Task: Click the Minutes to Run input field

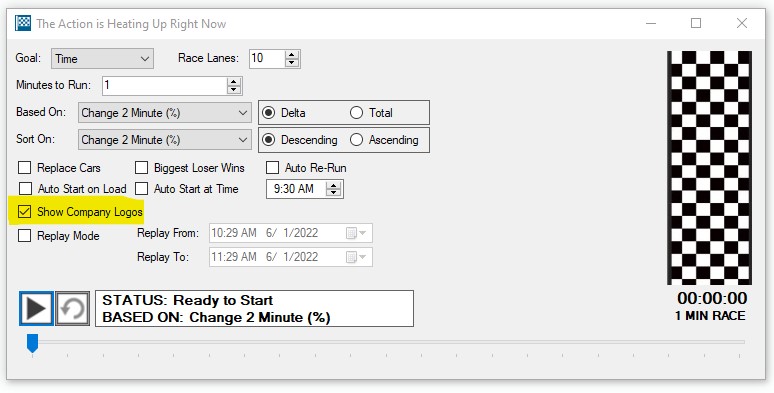Action: 165,85
